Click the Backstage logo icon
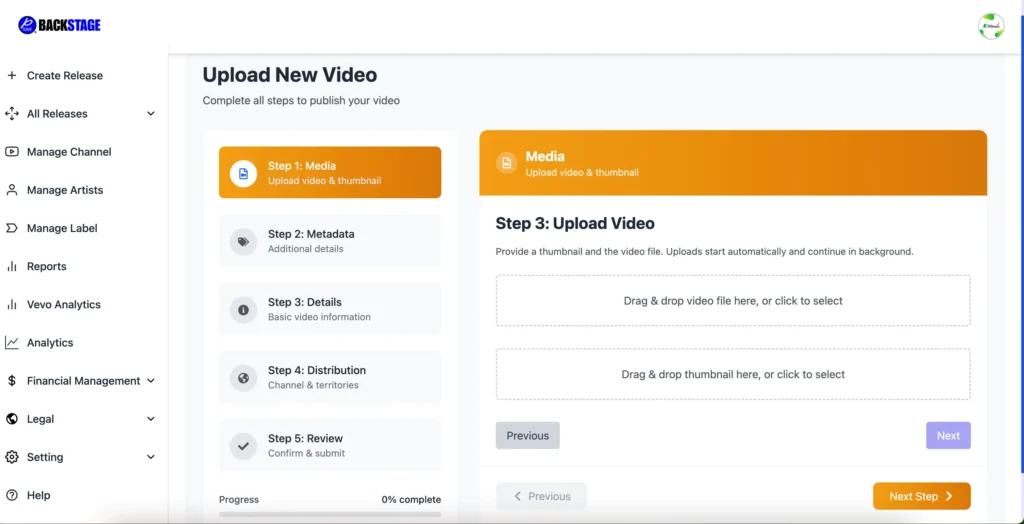 pyautogui.click(x=27, y=25)
